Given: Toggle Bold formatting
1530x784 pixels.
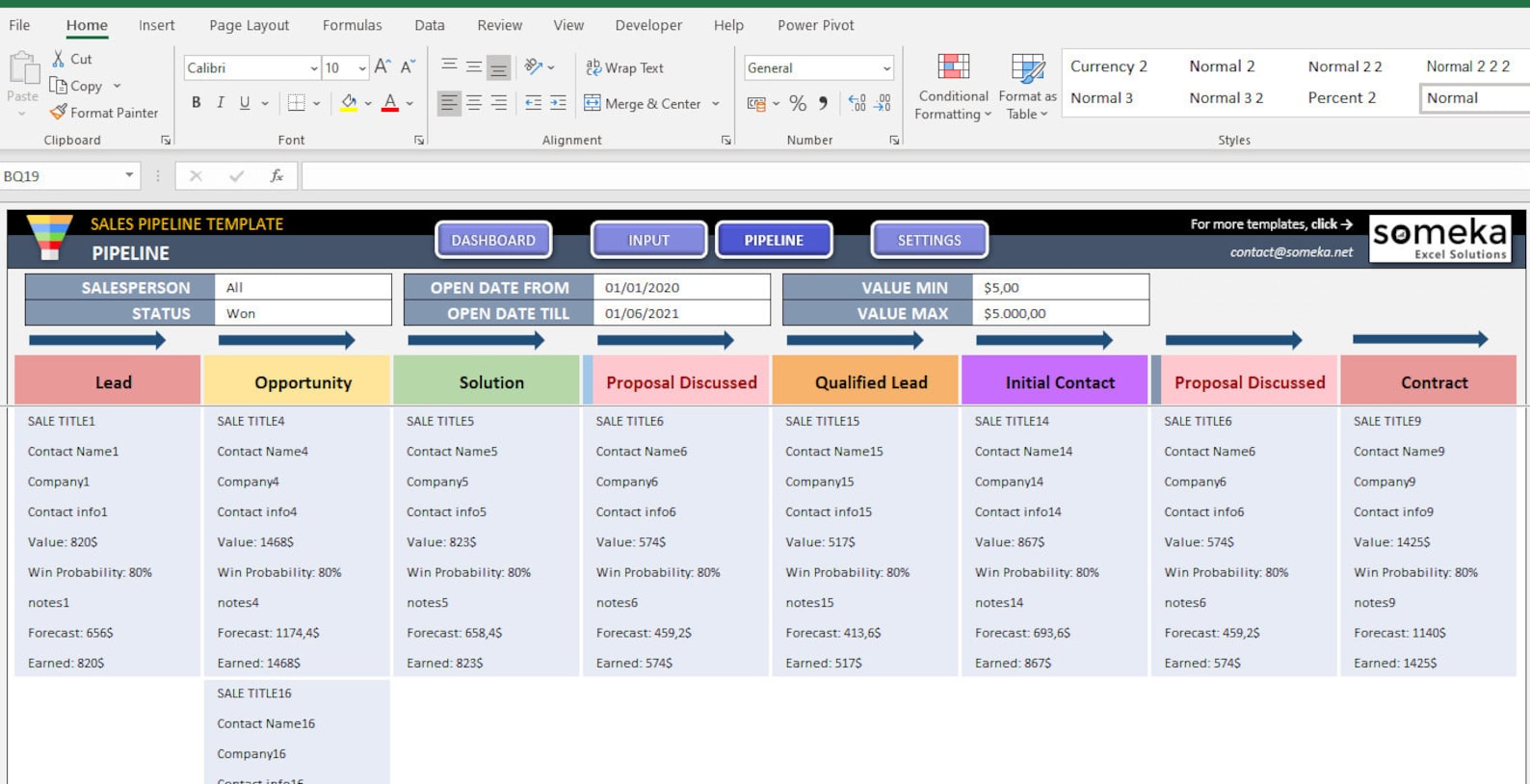Looking at the screenshot, I should point(197,102).
